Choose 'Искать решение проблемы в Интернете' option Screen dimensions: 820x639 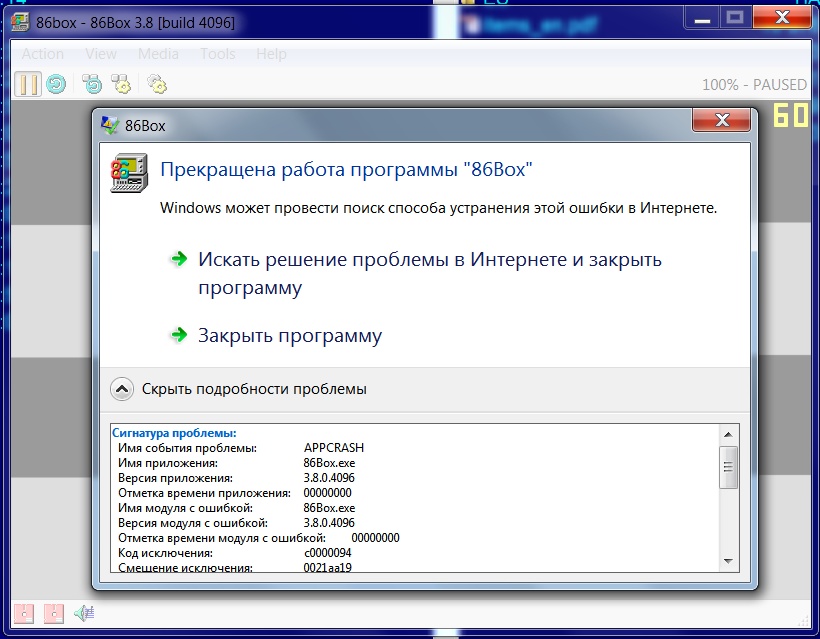pyautogui.click(x=416, y=273)
